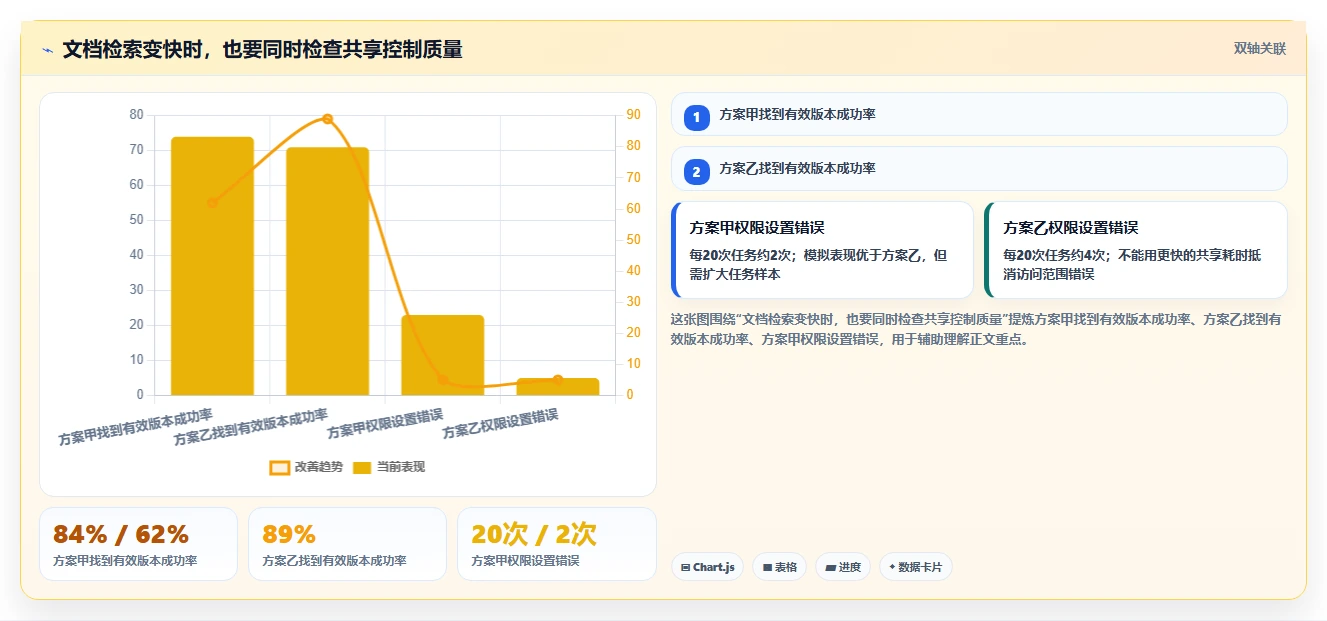Click the 表格 tag

pyautogui.click(x=780, y=567)
